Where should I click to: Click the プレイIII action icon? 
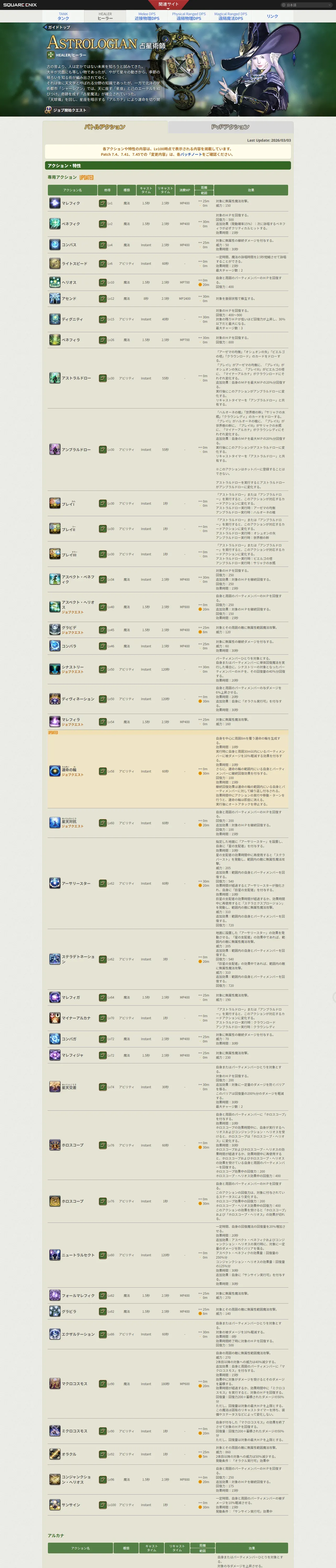pos(55,554)
